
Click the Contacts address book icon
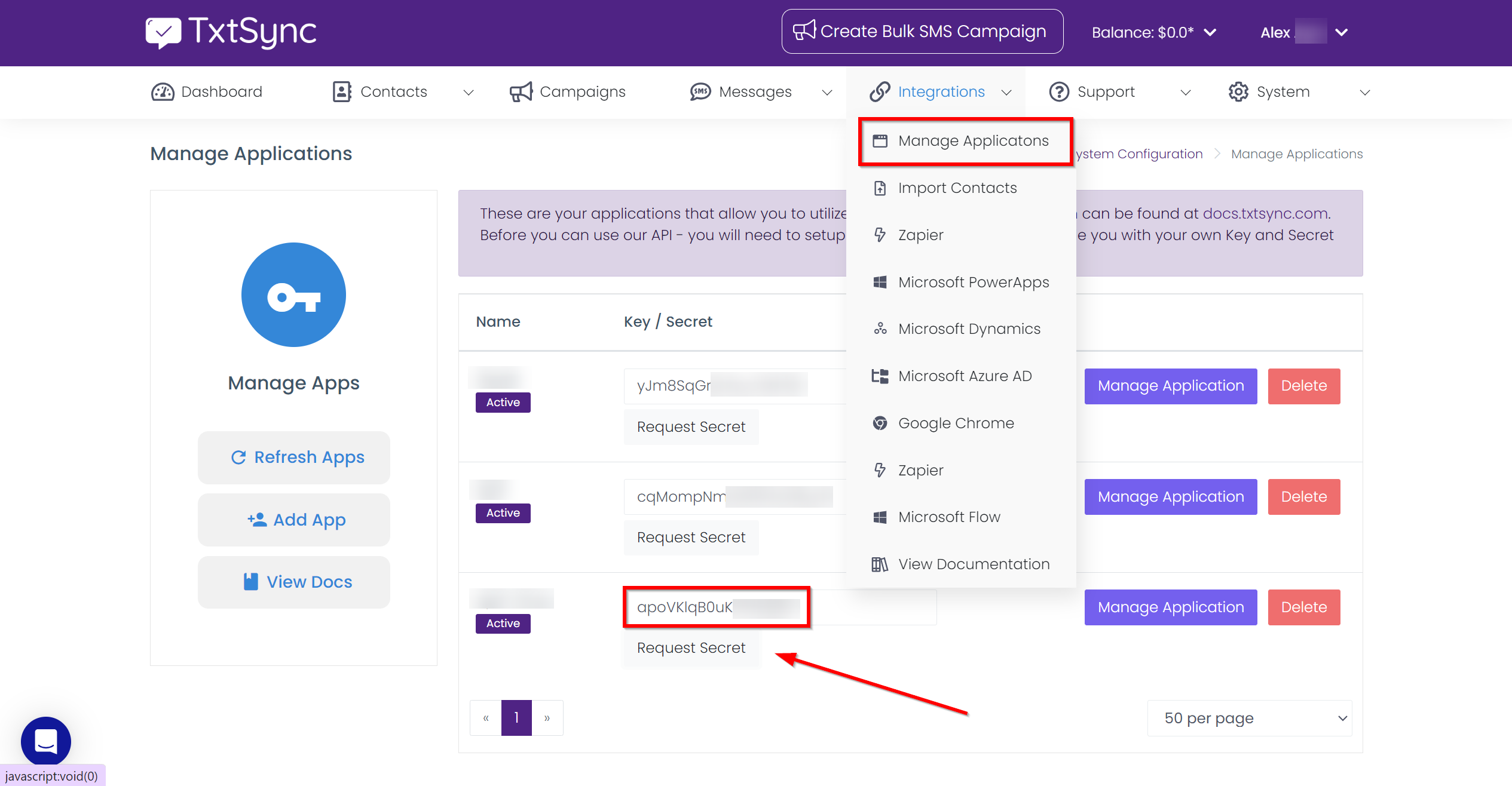tap(342, 92)
